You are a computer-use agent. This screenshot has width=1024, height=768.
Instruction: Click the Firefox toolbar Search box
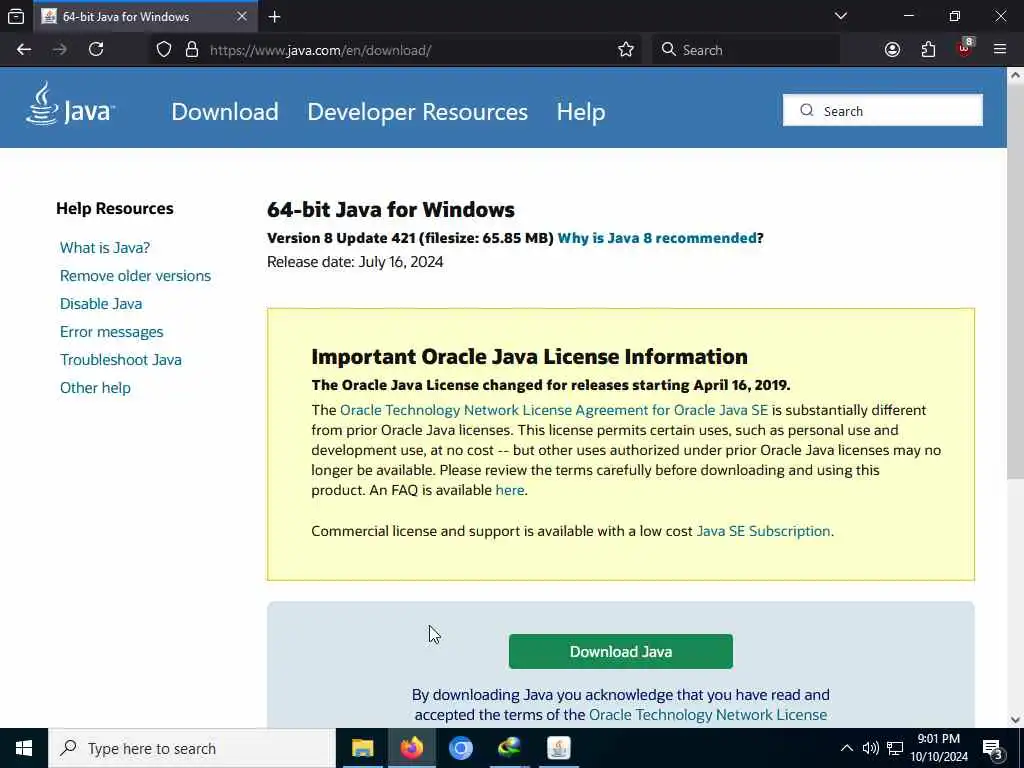point(746,50)
